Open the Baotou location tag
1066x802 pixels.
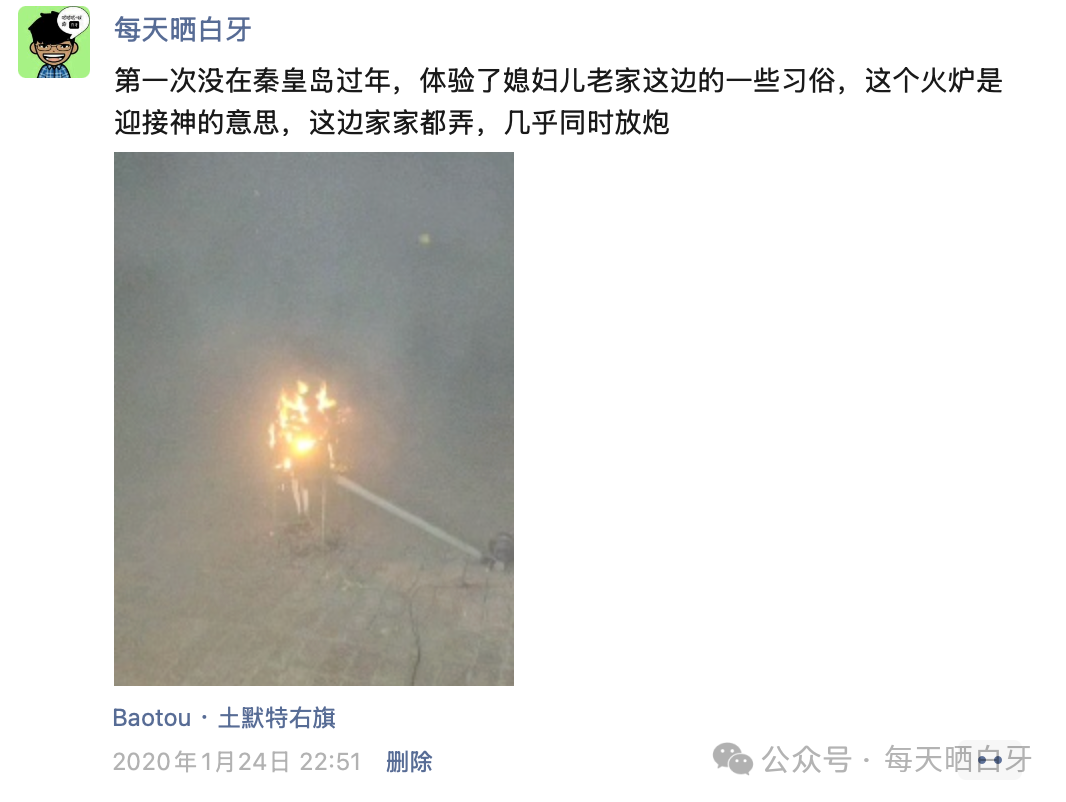[152, 718]
